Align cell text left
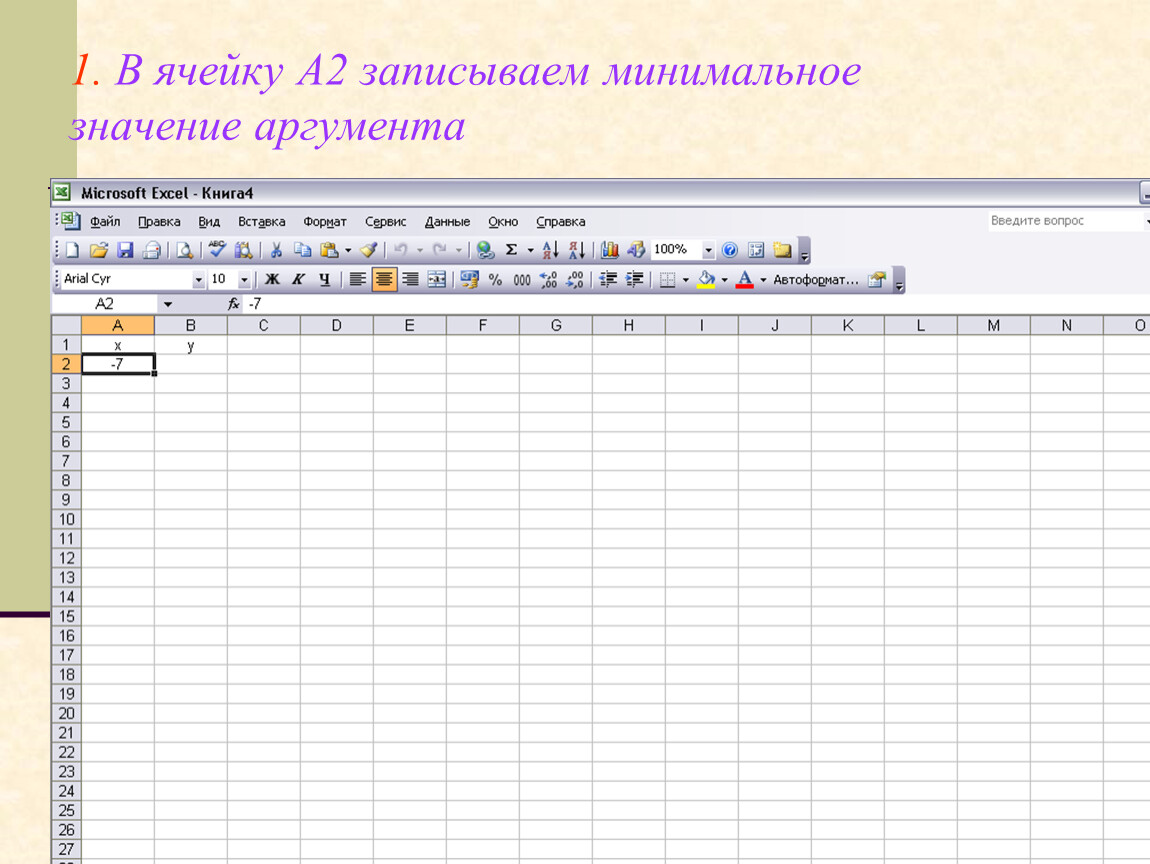 pyautogui.click(x=357, y=279)
